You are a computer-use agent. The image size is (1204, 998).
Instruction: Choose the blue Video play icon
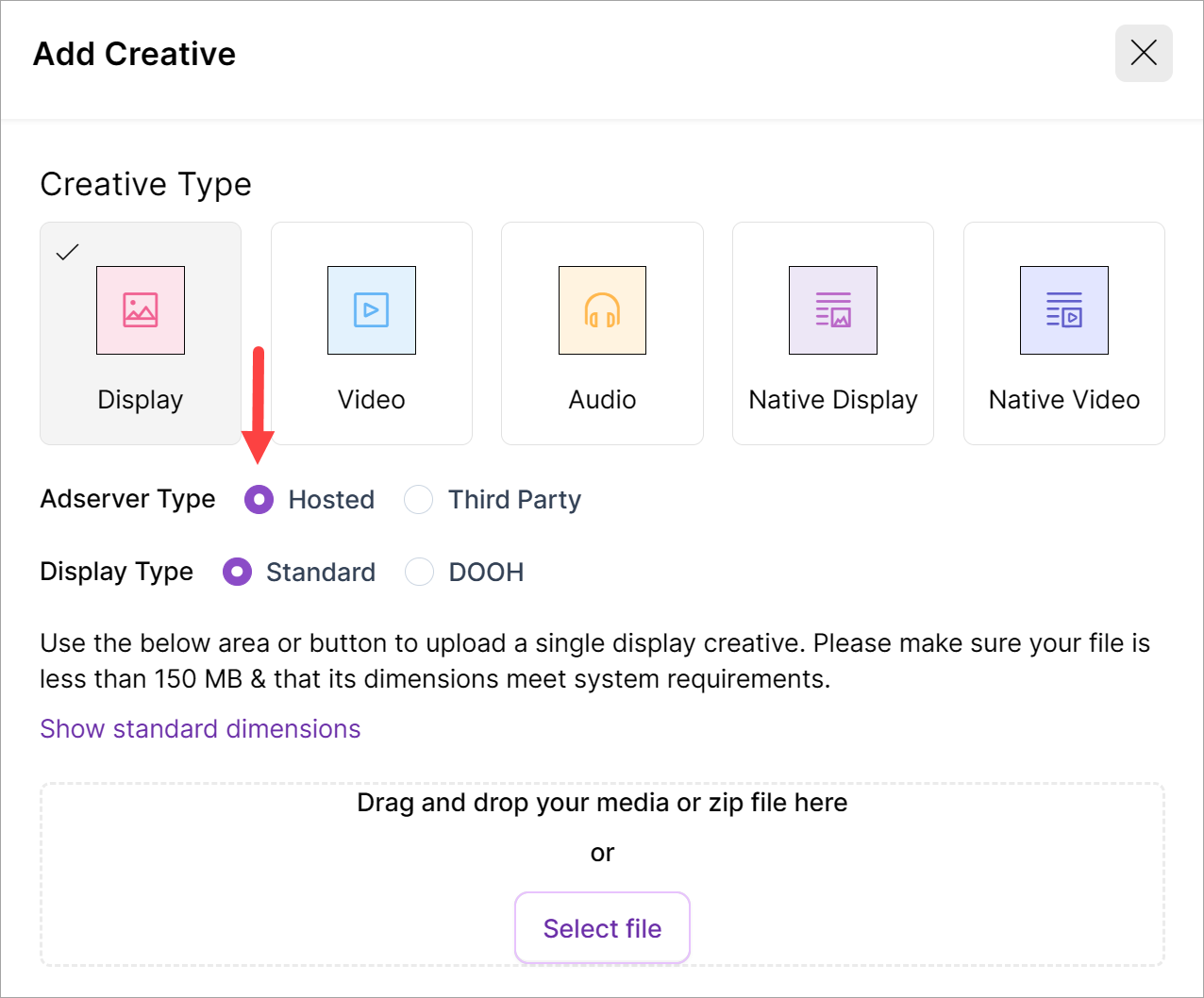[x=371, y=310]
